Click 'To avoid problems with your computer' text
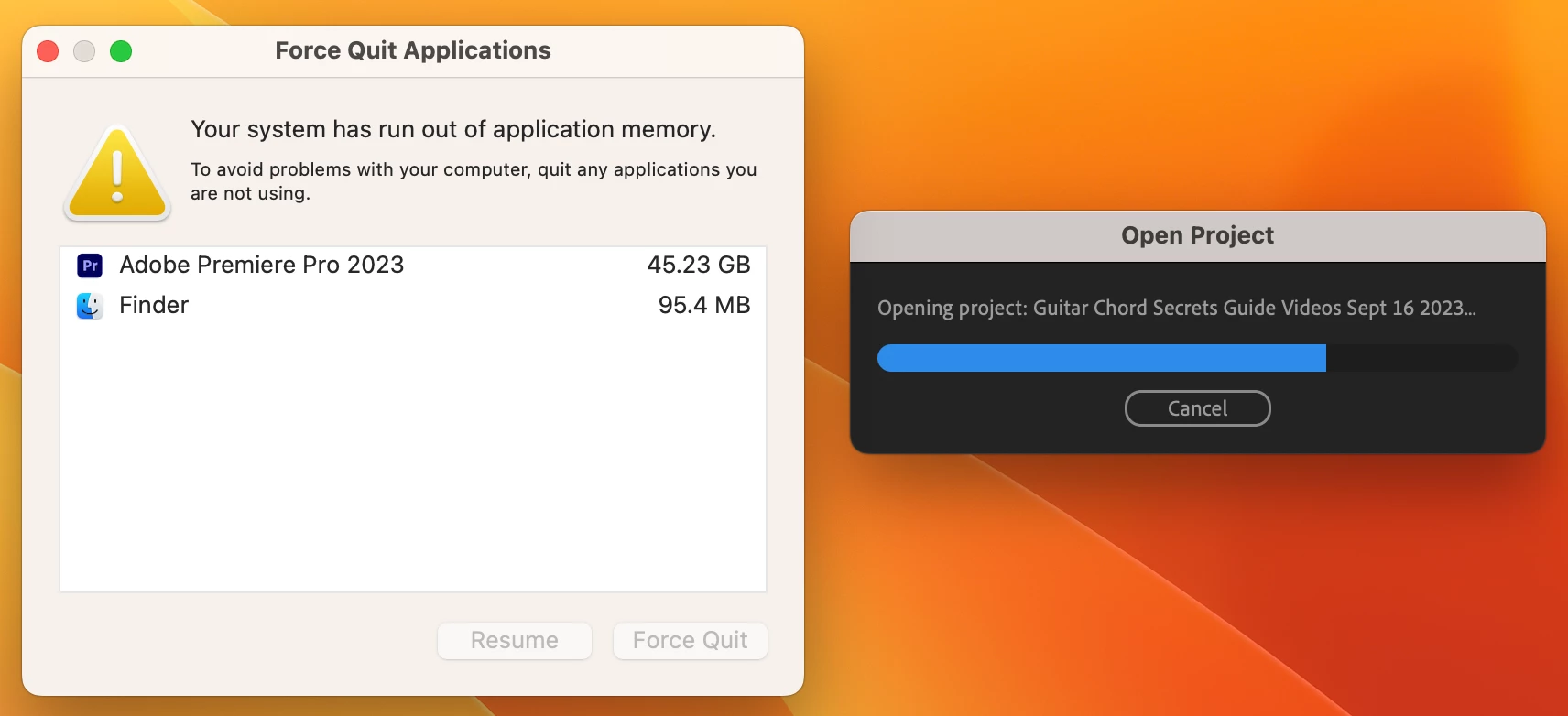Image resolution: width=1568 pixels, height=716 pixels. [x=474, y=181]
